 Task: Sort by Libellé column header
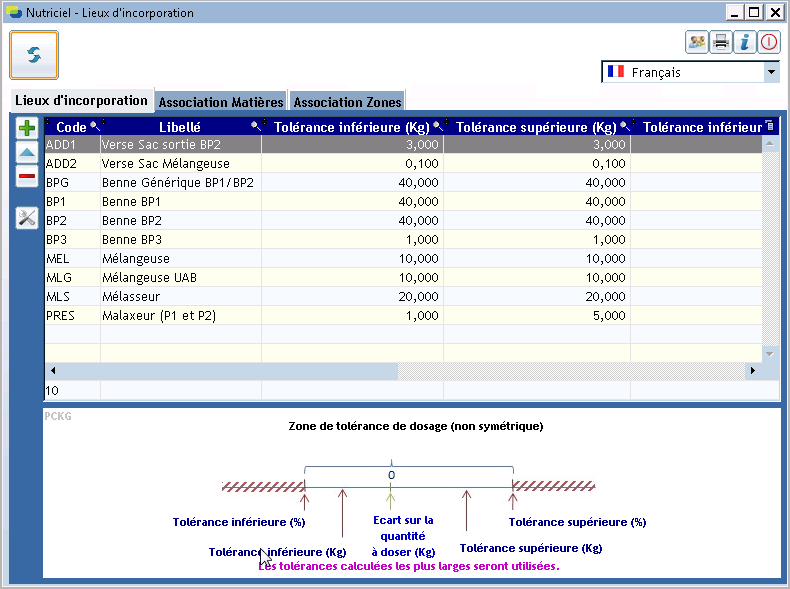(x=180, y=127)
